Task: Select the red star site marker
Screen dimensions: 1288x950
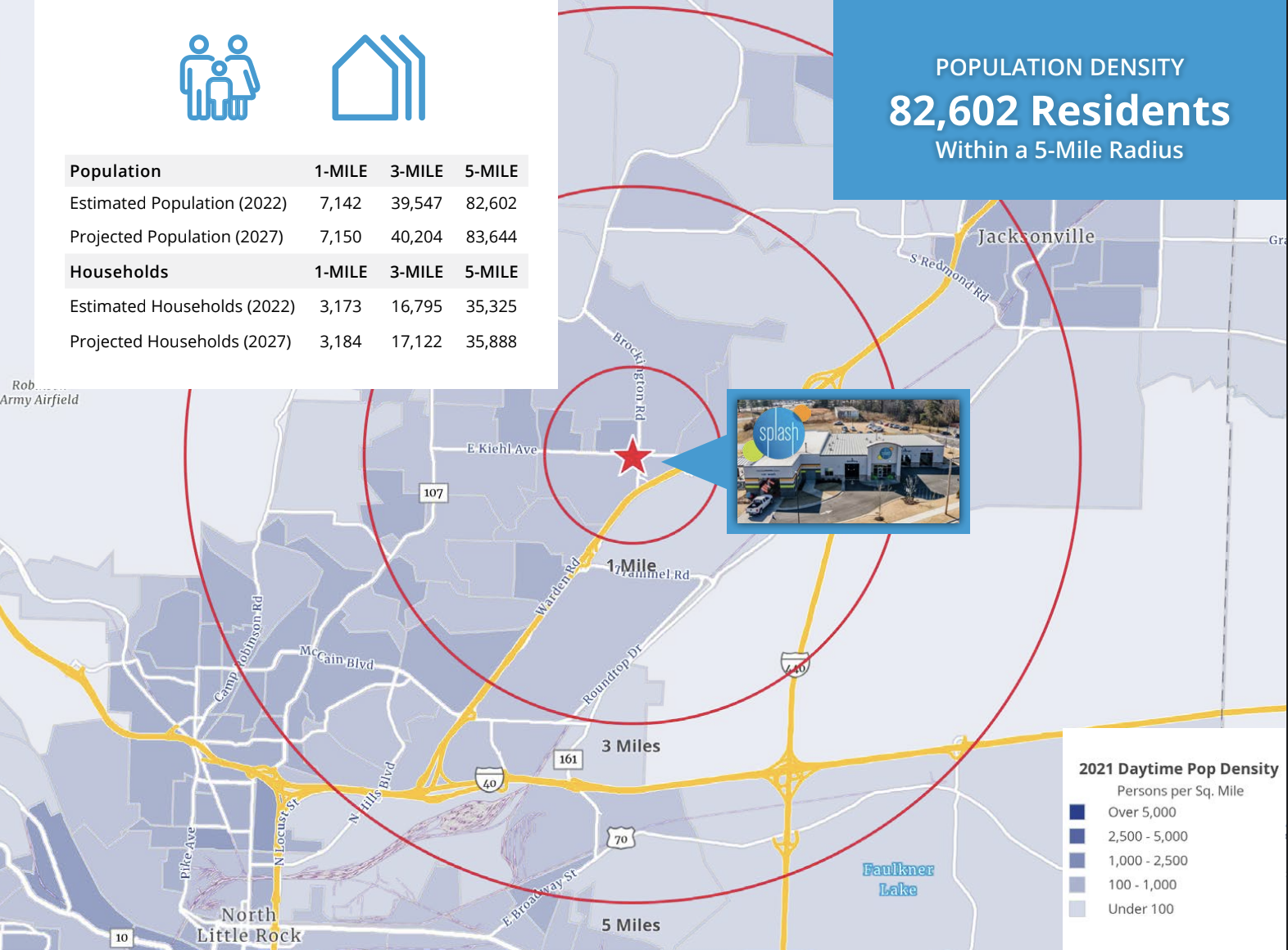Action: 633,456
